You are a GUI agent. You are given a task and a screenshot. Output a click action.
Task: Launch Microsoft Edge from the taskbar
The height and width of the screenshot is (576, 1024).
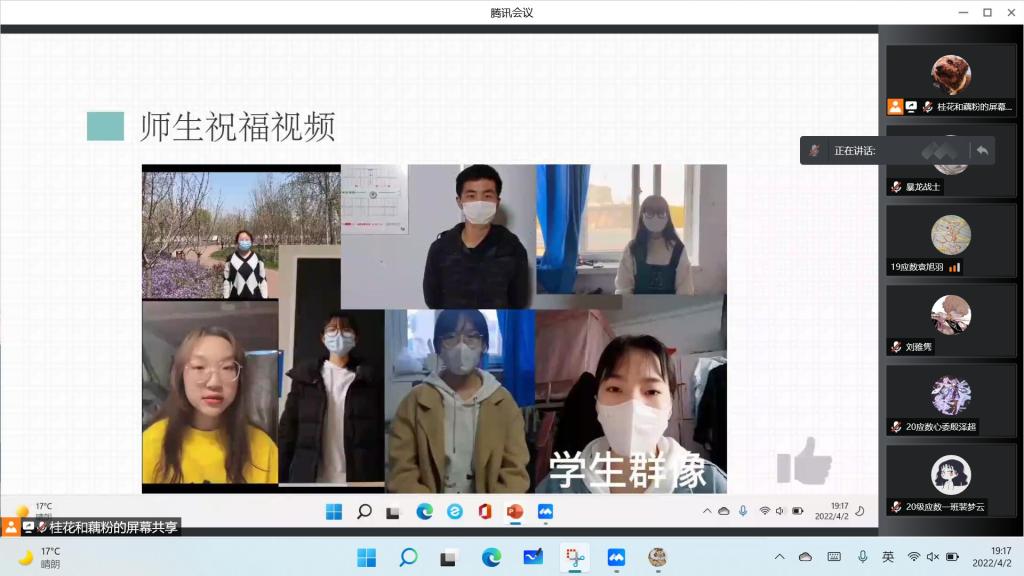[491, 557]
